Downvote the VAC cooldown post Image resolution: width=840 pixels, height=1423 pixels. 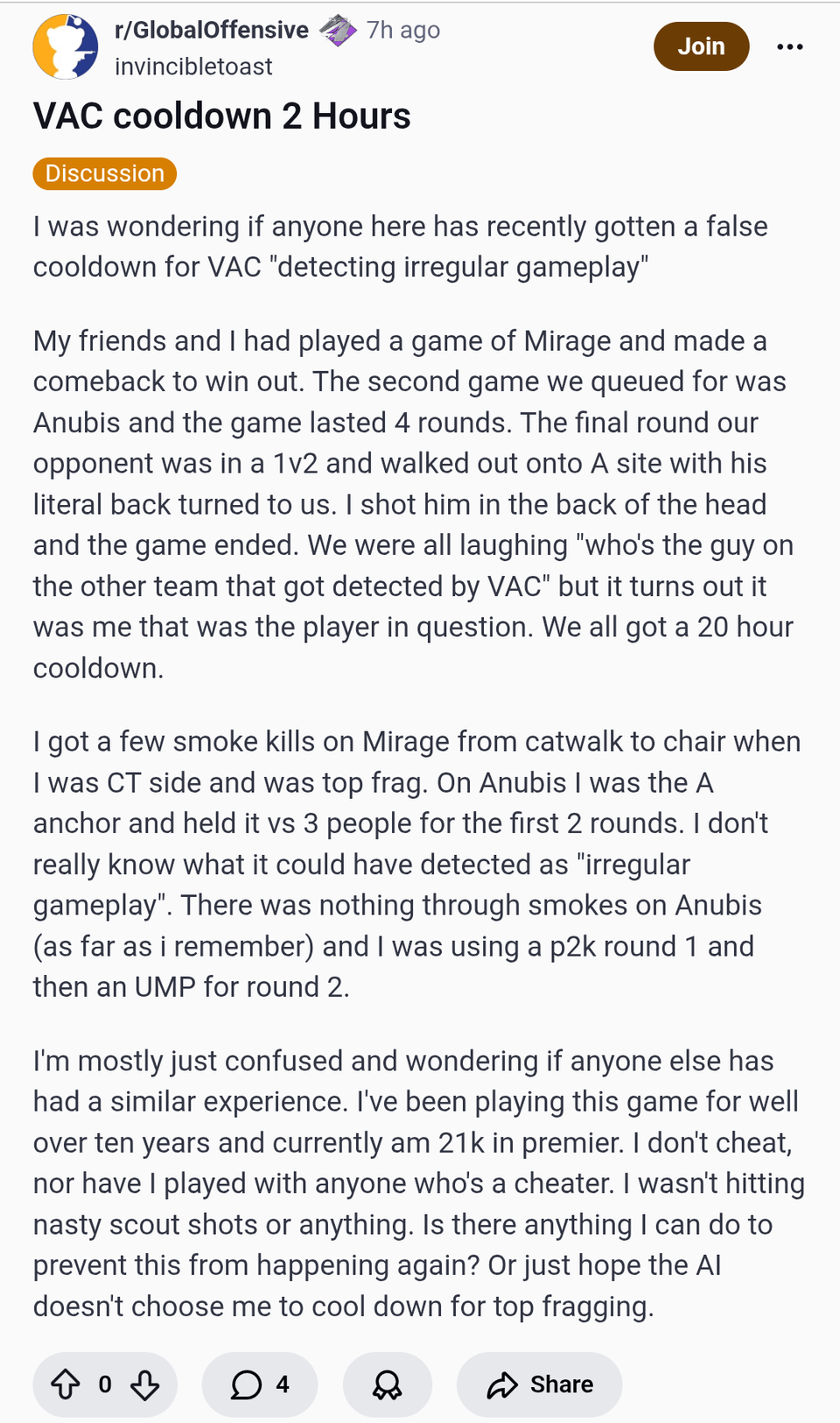(144, 1384)
